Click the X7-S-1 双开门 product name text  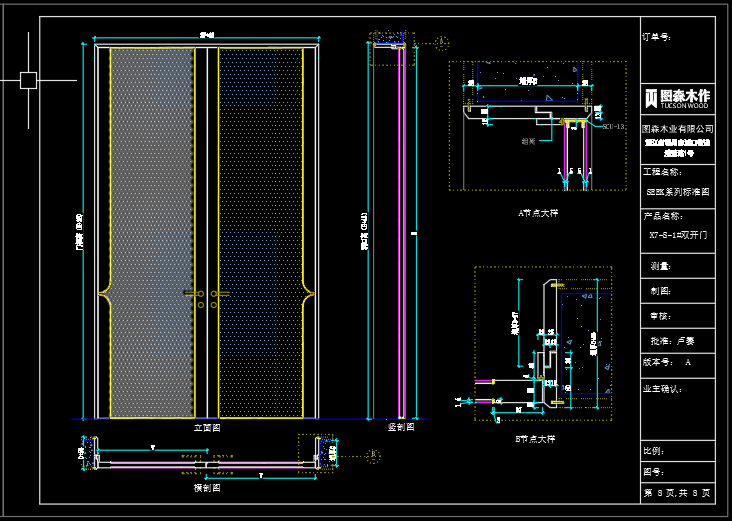[677, 236]
